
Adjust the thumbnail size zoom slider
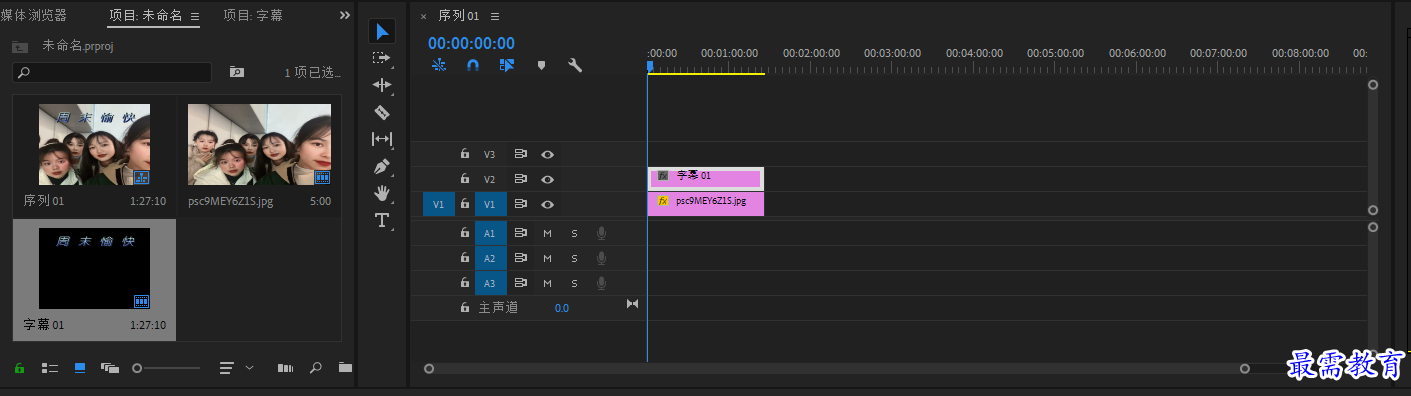pos(167,368)
